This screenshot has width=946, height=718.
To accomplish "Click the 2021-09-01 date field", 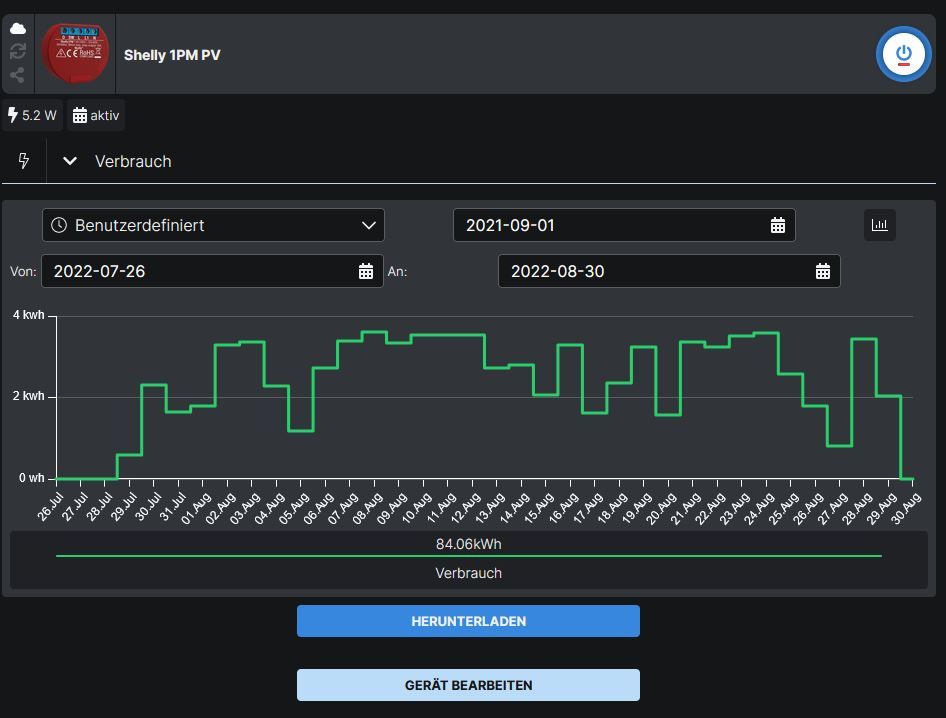I will pos(624,225).
